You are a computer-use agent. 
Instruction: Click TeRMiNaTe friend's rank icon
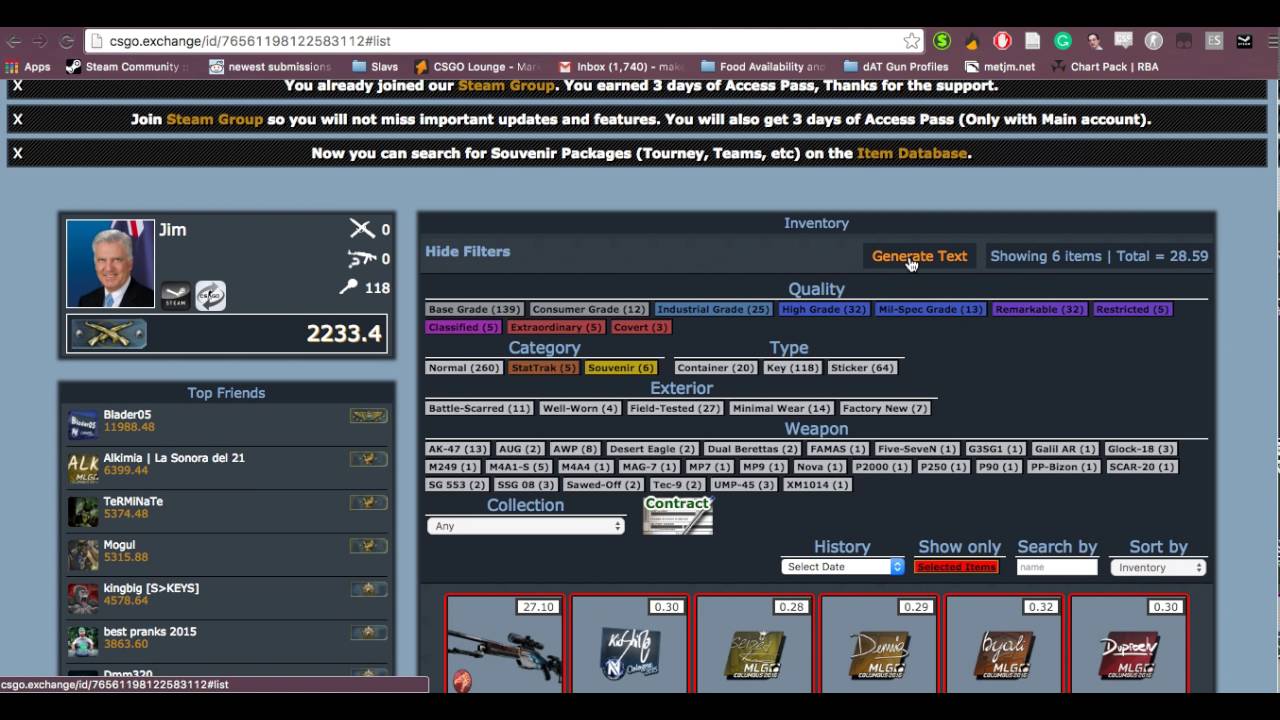pos(368,502)
